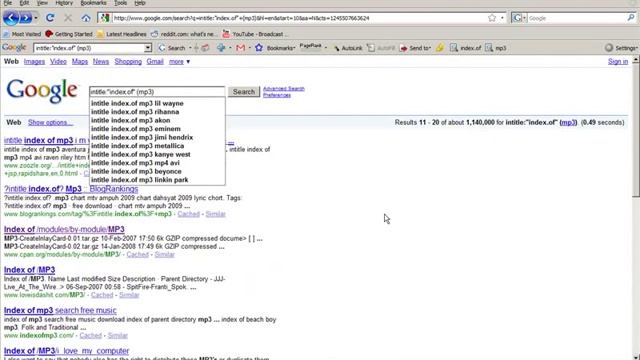Click the magnifier in the browser search box
Screen dimensions: 640x360
point(631,18)
